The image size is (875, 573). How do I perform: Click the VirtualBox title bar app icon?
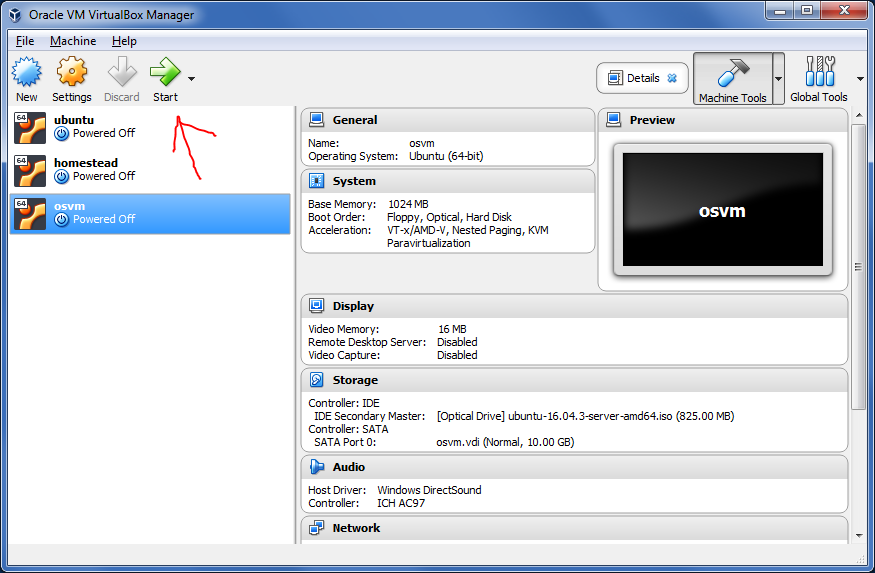[x=16, y=15]
